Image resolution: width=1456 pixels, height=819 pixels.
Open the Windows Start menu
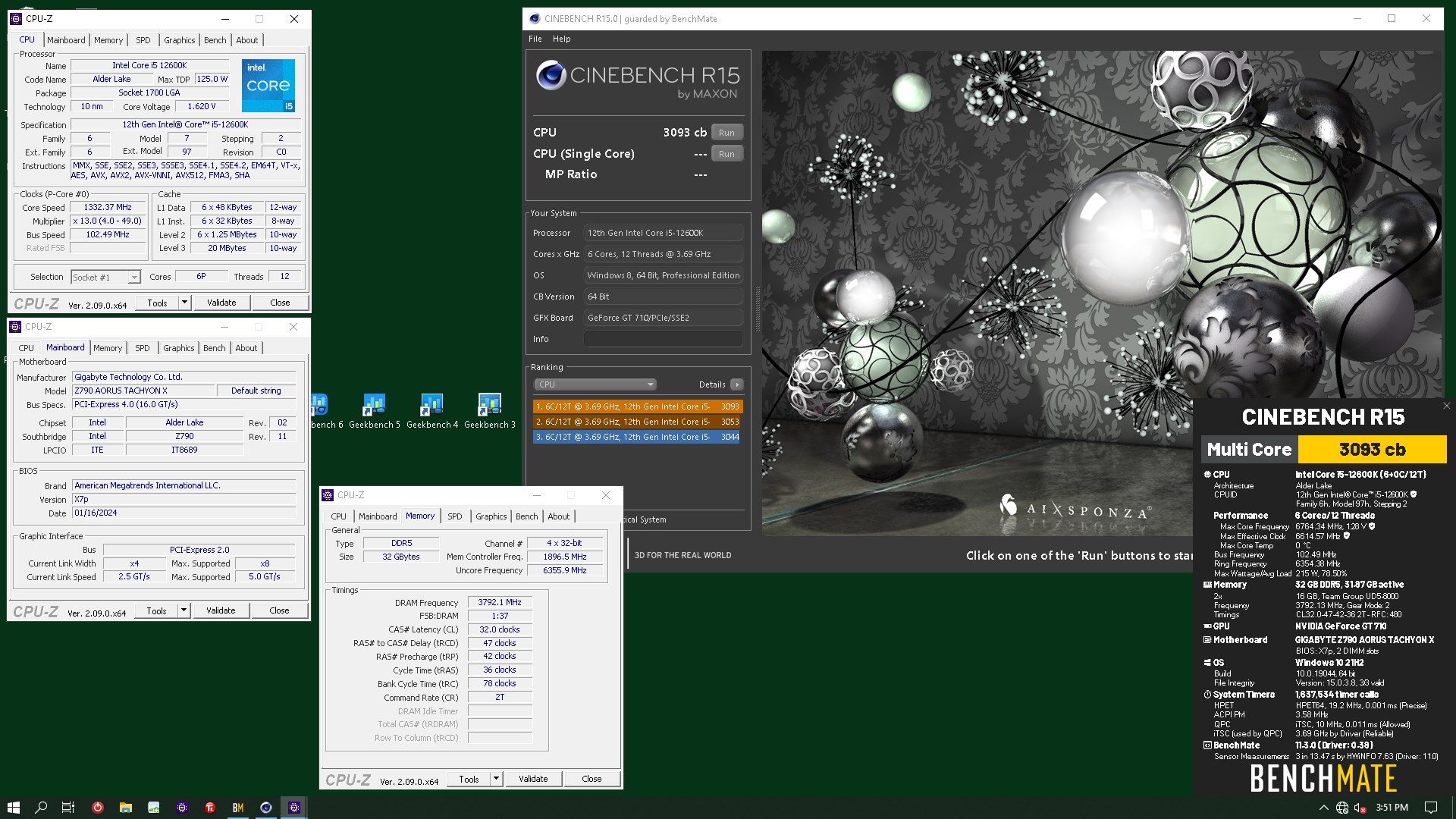(x=13, y=808)
